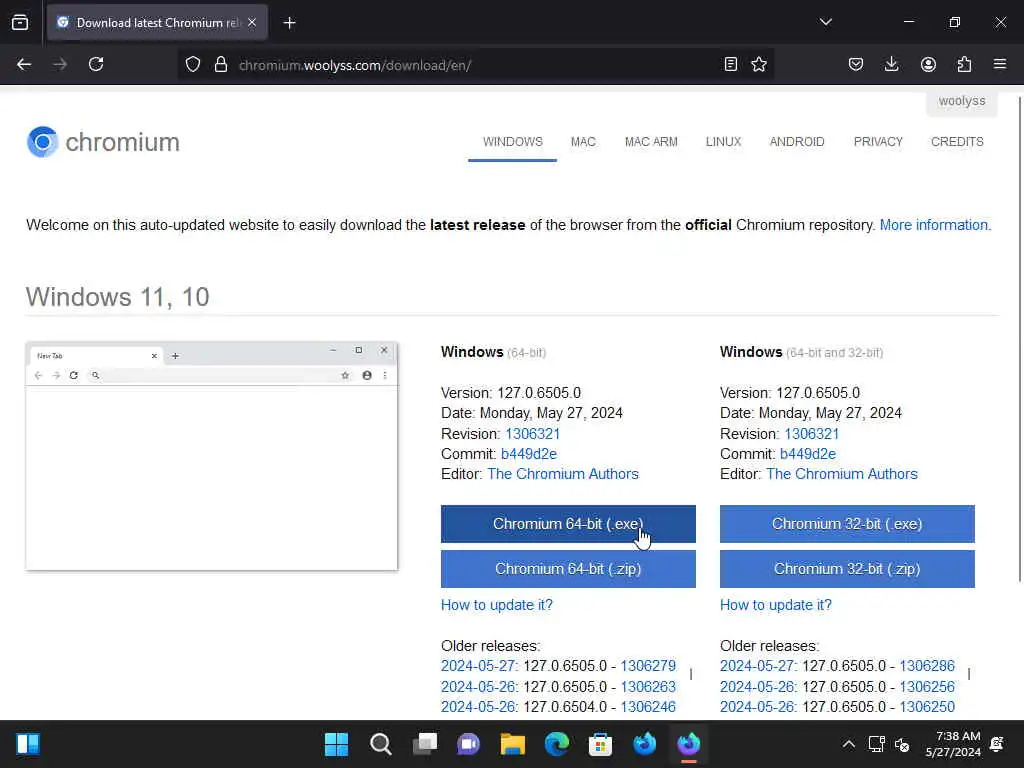Open the browser extensions menu
The width and height of the screenshot is (1024, 768).
click(x=964, y=64)
